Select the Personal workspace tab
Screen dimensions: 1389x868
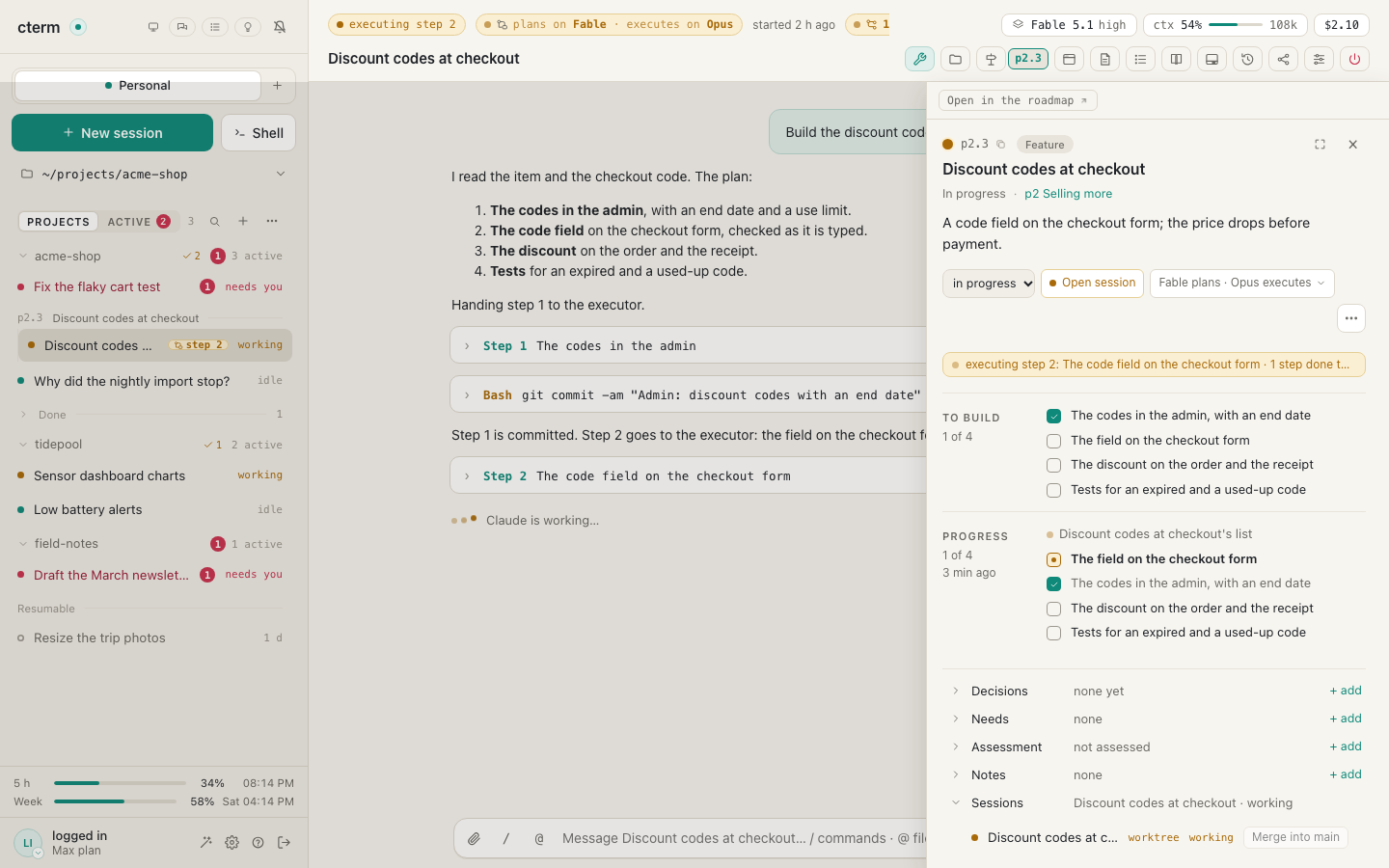point(138,86)
